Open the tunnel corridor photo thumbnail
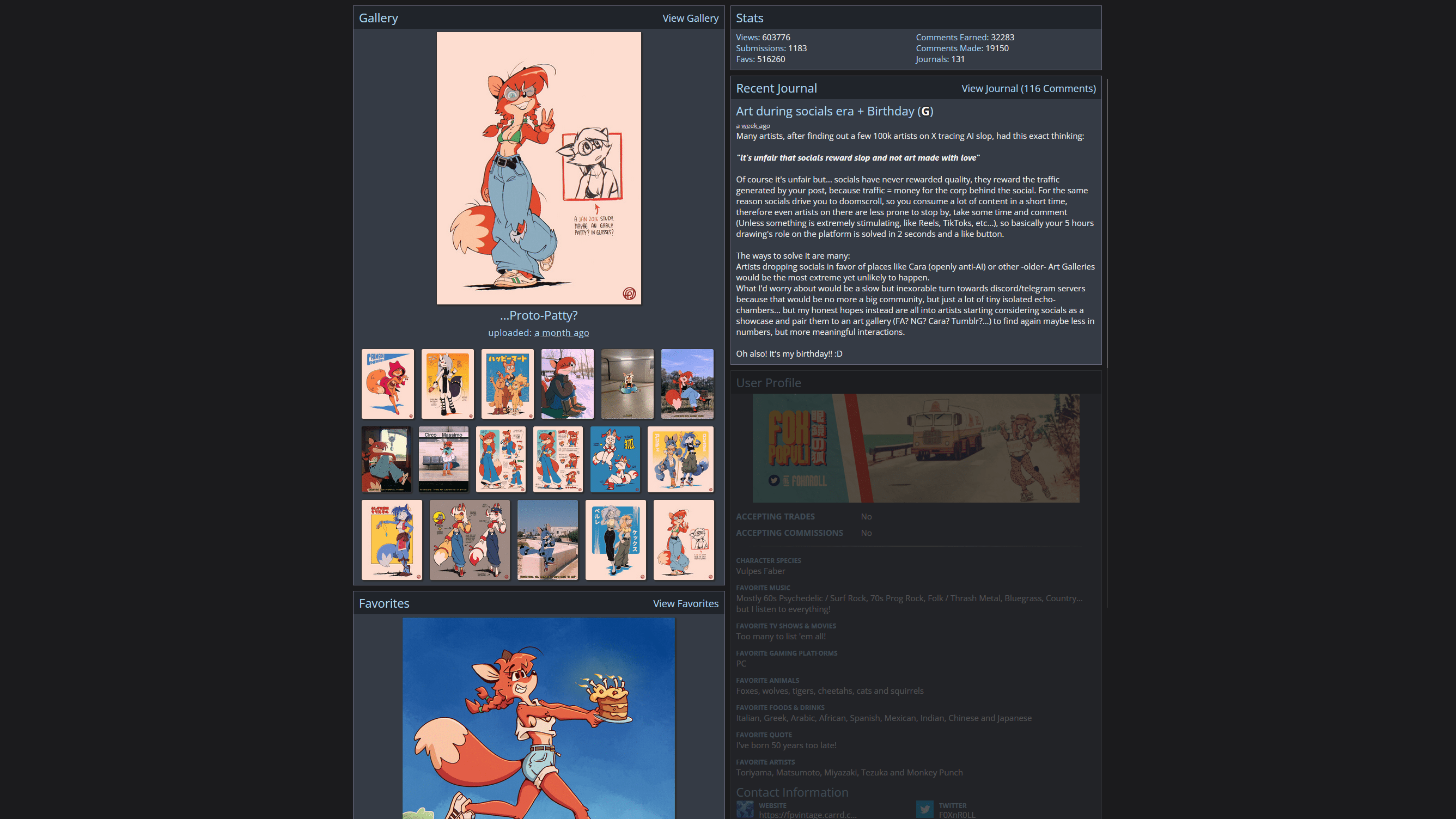Image resolution: width=1456 pixels, height=819 pixels. pos(627,384)
